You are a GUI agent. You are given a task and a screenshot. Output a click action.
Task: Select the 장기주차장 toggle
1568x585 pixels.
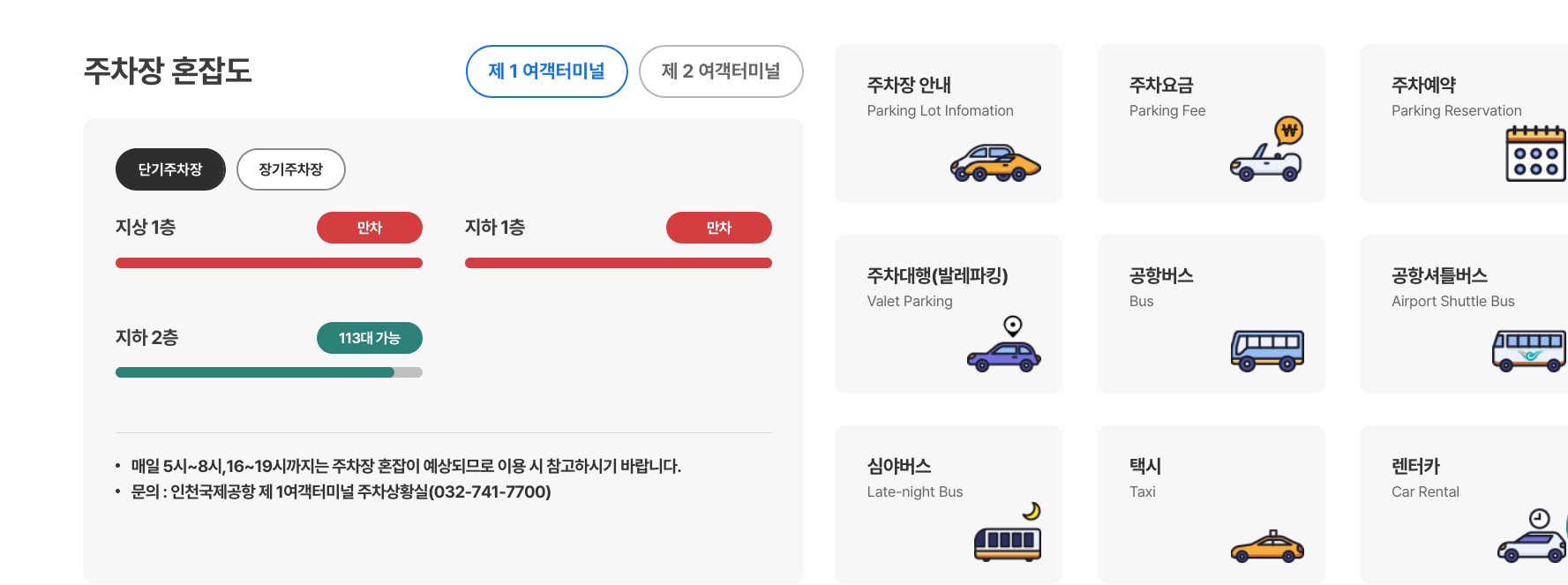tap(290, 169)
